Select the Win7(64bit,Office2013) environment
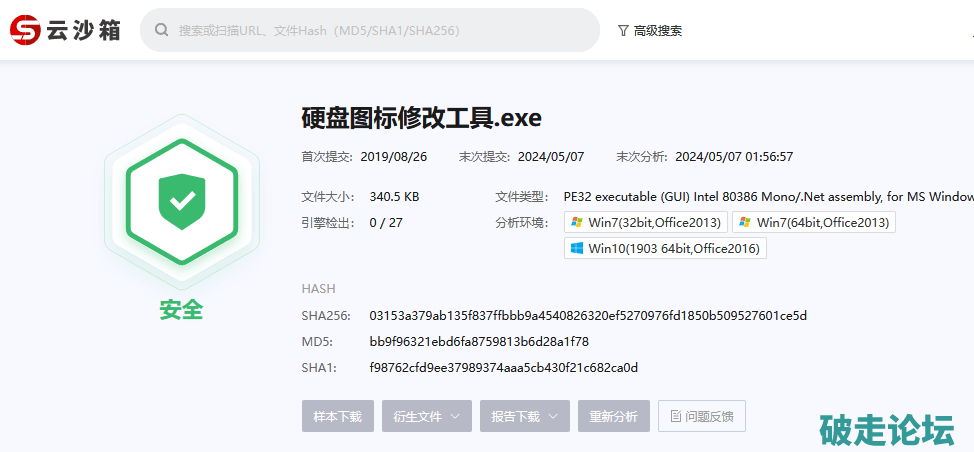Screen dimensions: 974x452 click(x=813, y=222)
